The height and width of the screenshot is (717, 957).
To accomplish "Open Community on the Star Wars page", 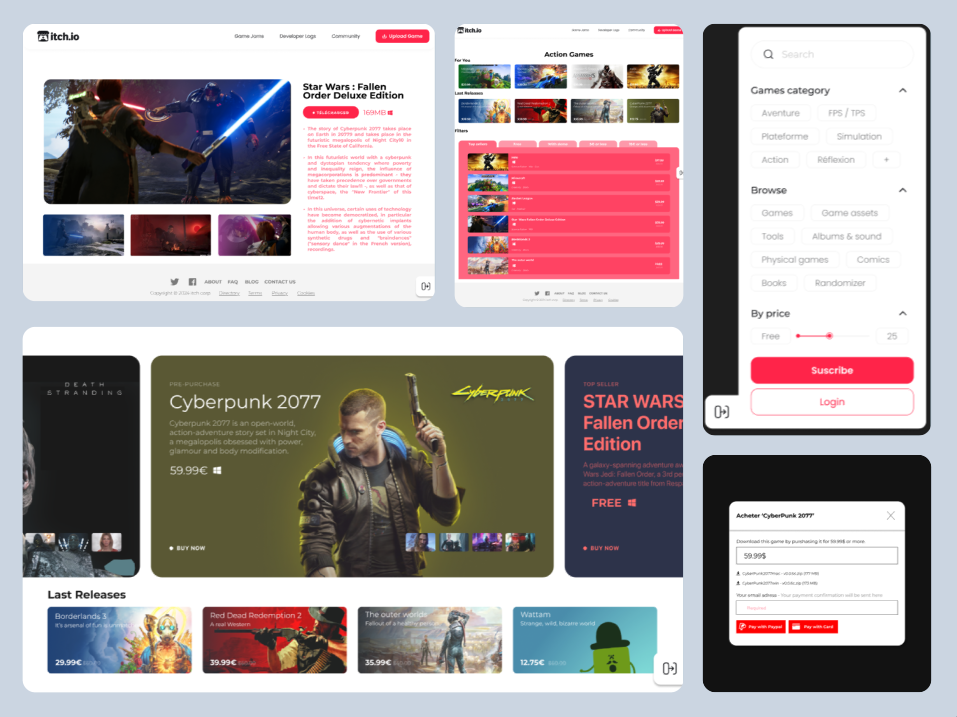I will click(345, 36).
